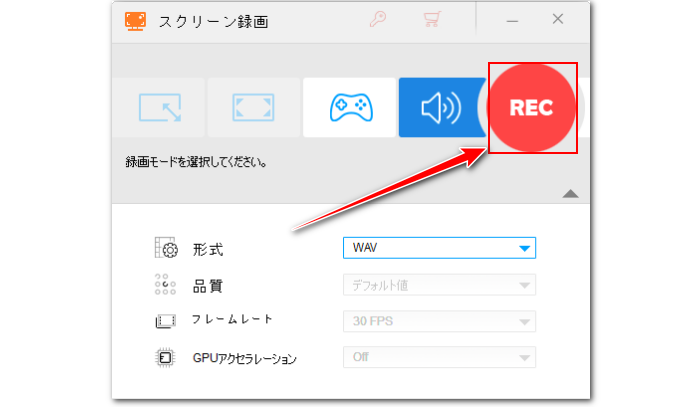The height and width of the screenshot is (407, 700).
Task: Click the 録画モードを選択してください text
Action: pyautogui.click(x=196, y=162)
